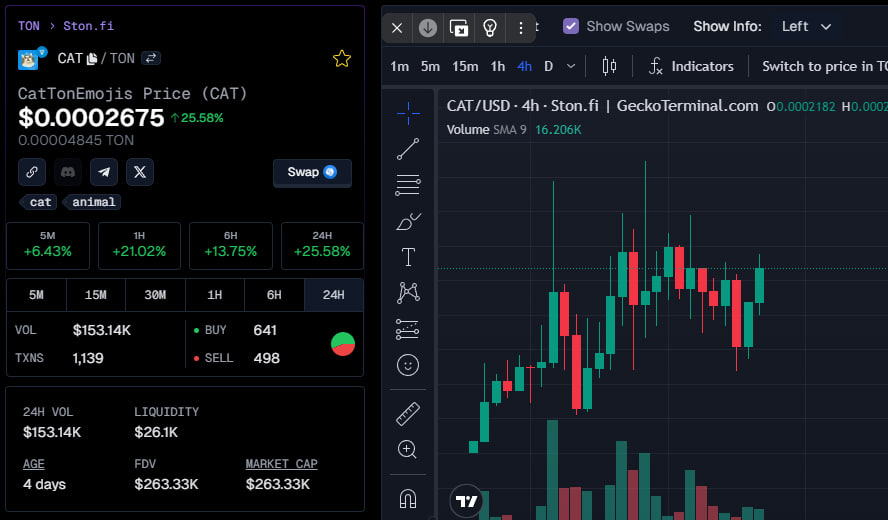Open the candlestick chart style selector
Screen dimensions: 888x520
pos(609,66)
